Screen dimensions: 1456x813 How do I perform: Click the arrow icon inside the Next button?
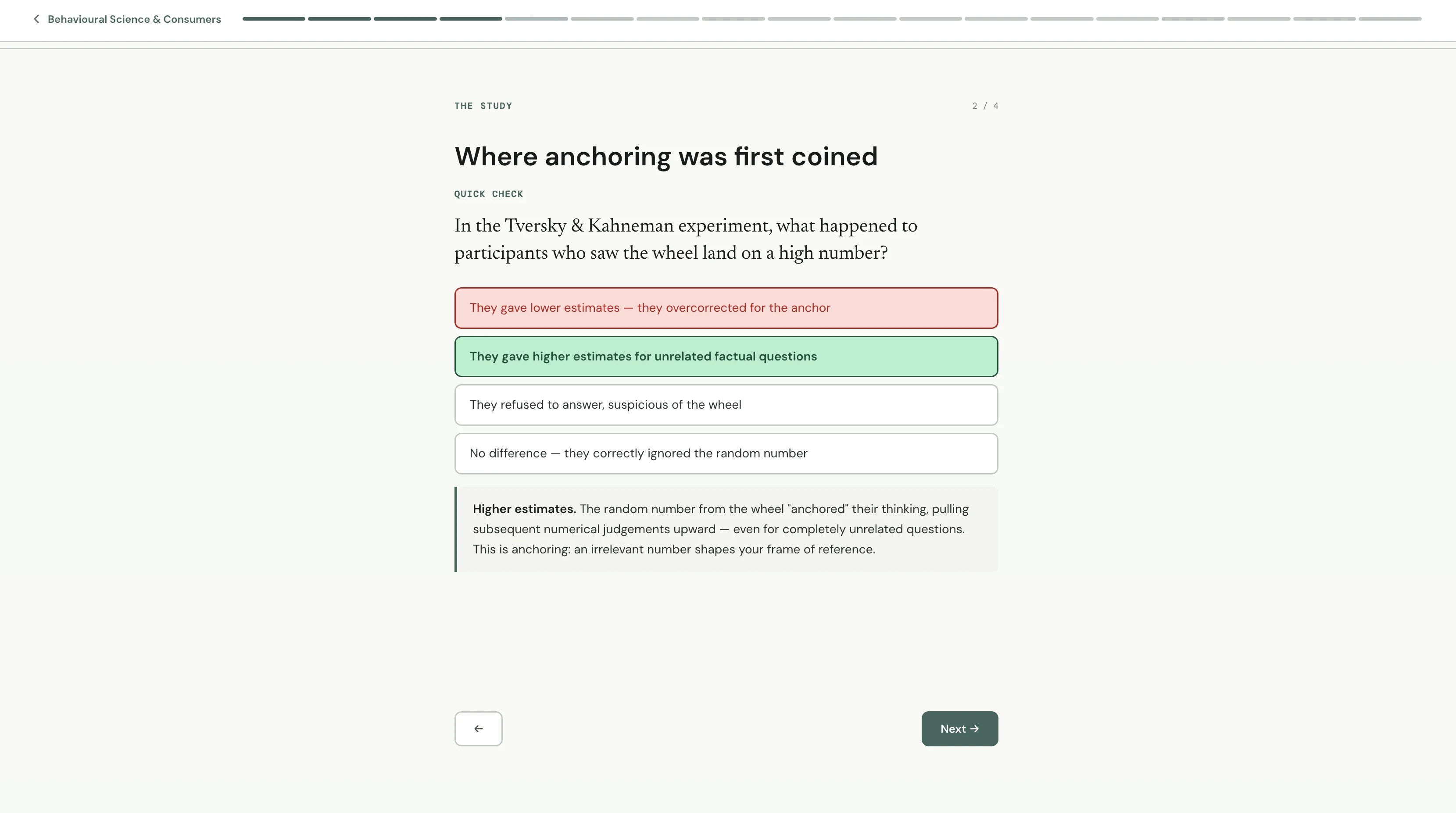[x=976, y=728]
